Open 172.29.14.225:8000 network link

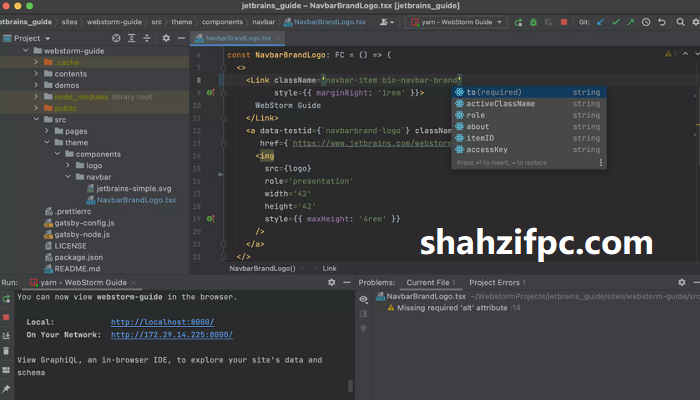172,334
